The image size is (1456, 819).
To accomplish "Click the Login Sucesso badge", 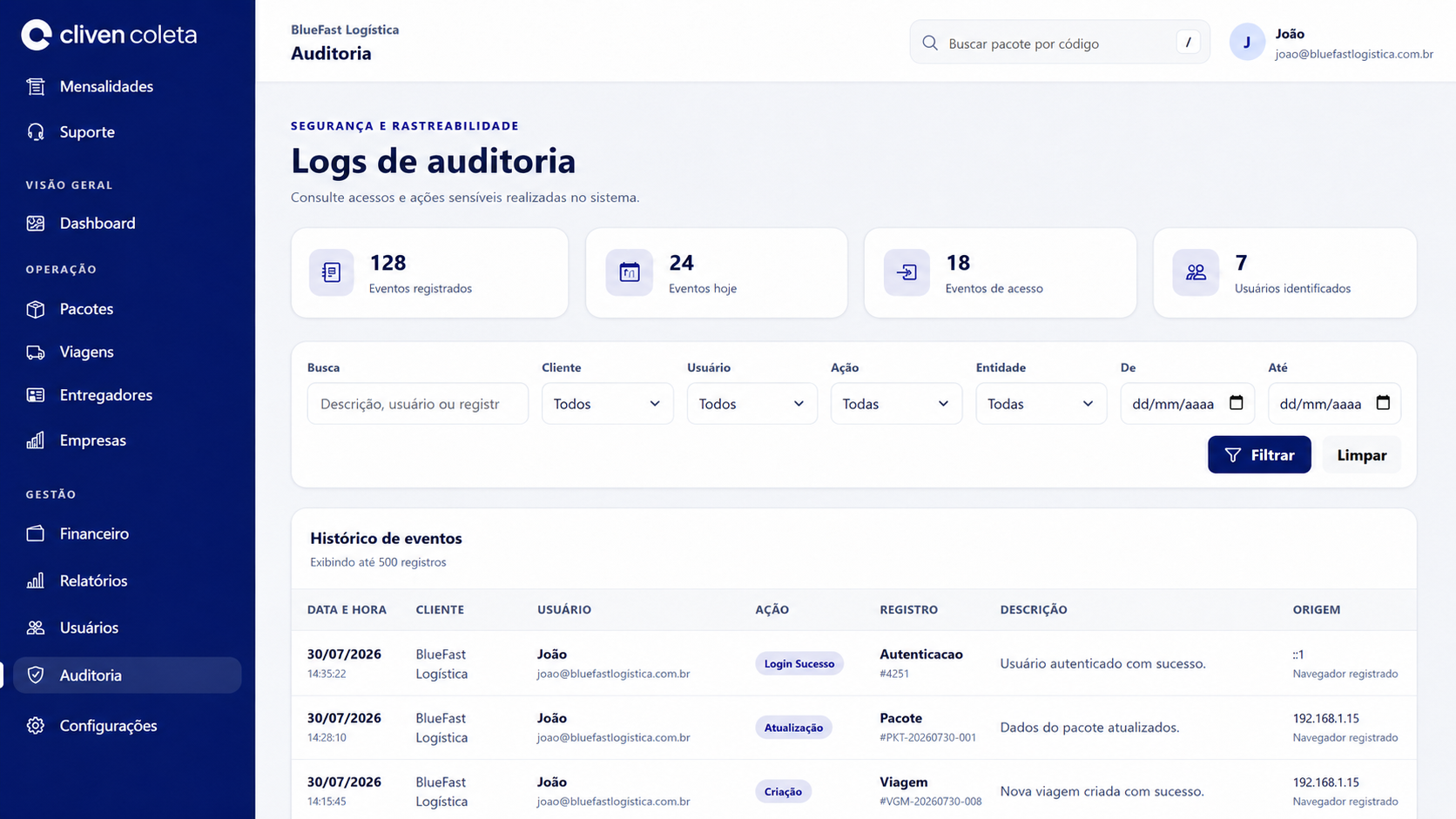I will [x=799, y=663].
